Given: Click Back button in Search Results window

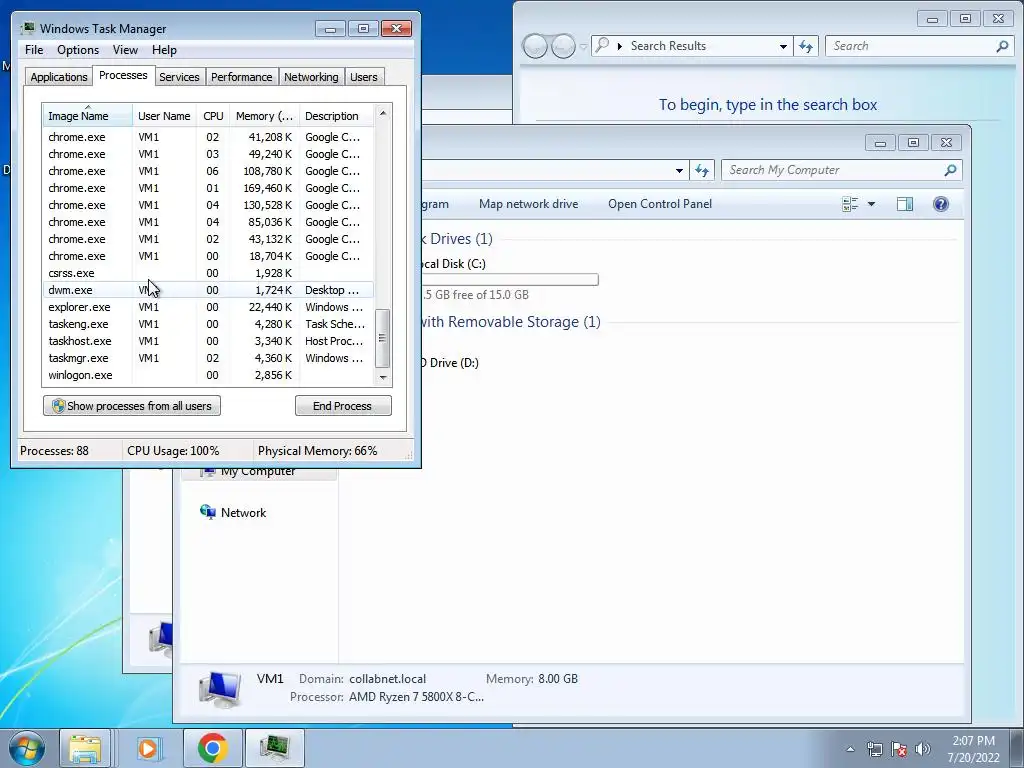Looking at the screenshot, I should coord(535,46).
